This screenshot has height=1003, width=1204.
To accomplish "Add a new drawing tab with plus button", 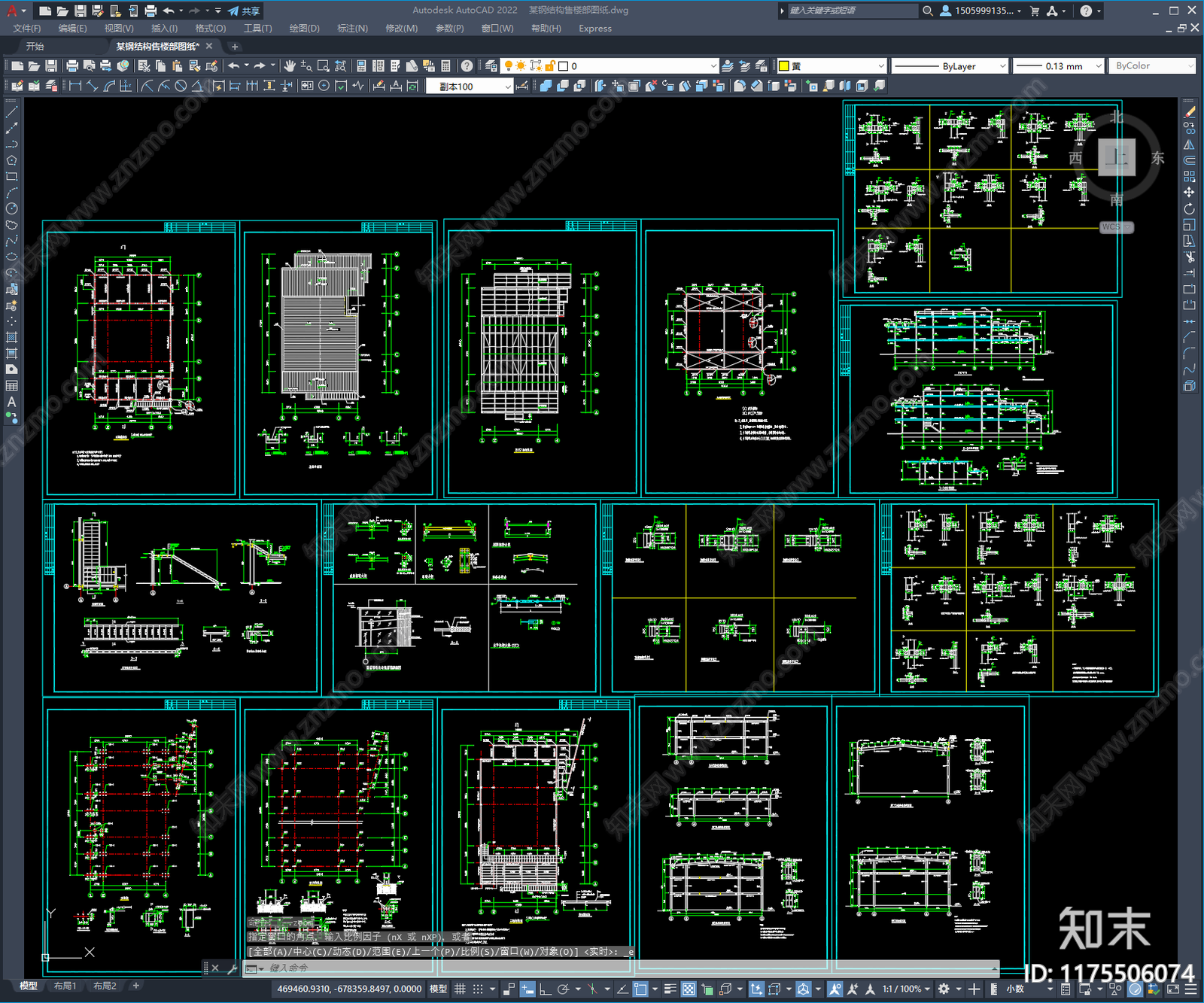I will [235, 47].
